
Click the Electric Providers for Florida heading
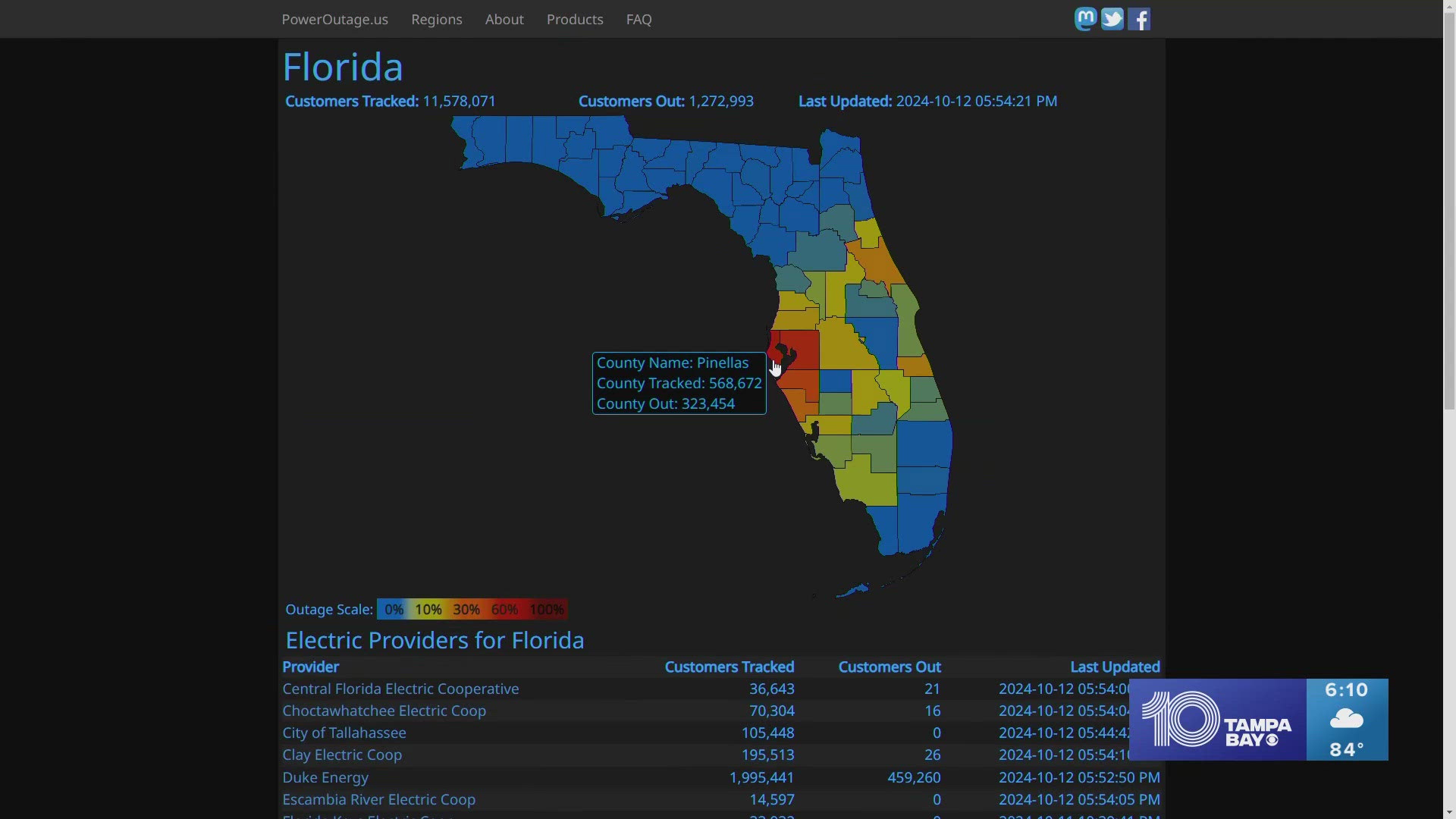[x=435, y=640]
